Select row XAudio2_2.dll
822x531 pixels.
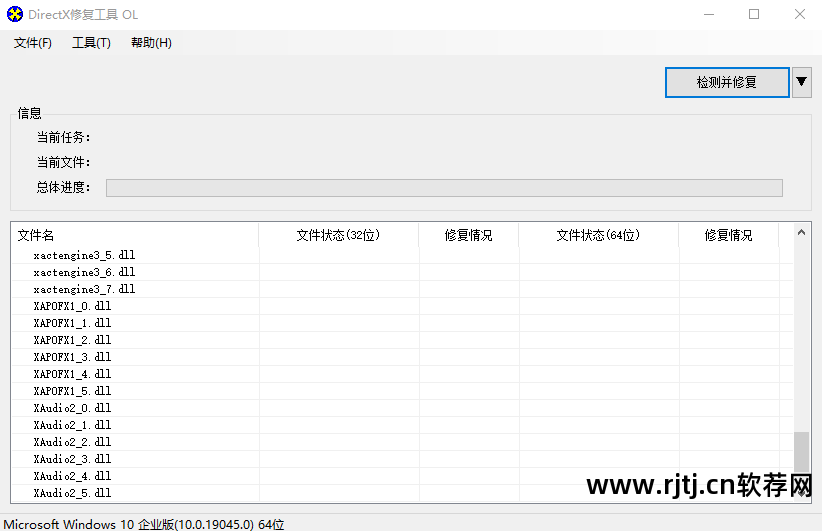(402, 442)
